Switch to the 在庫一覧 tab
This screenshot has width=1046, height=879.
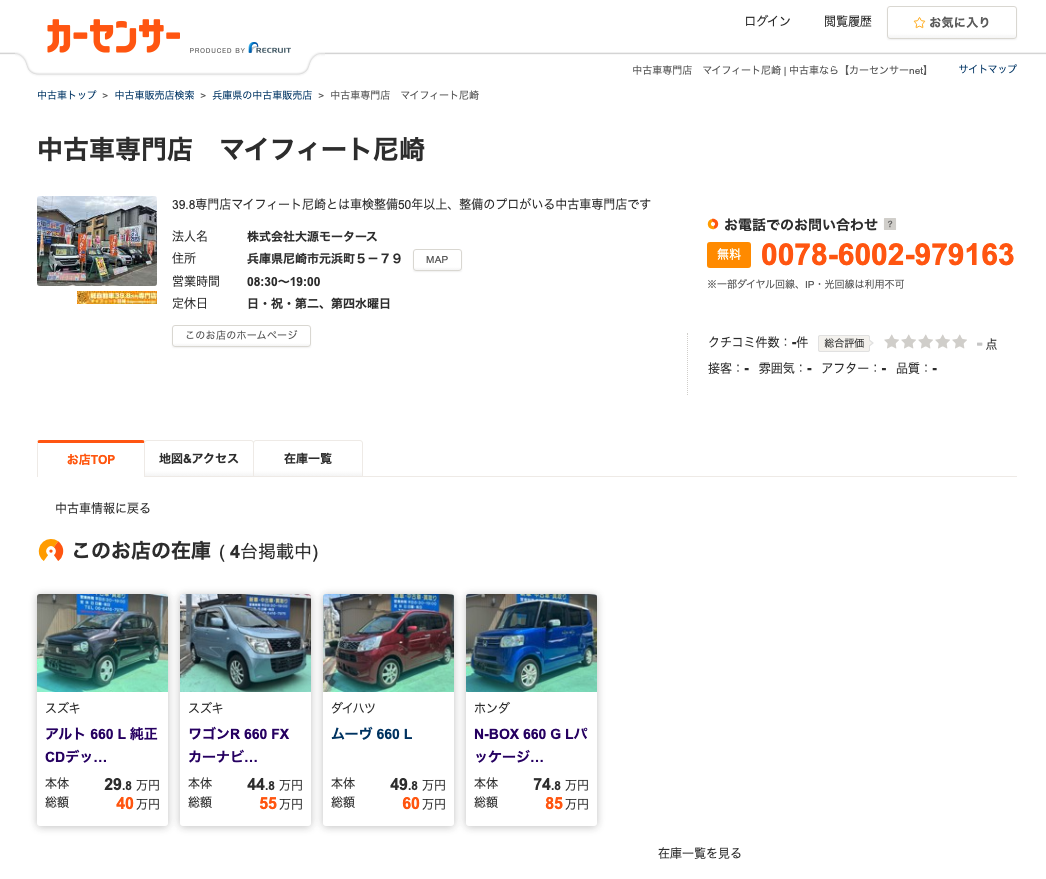coord(308,459)
